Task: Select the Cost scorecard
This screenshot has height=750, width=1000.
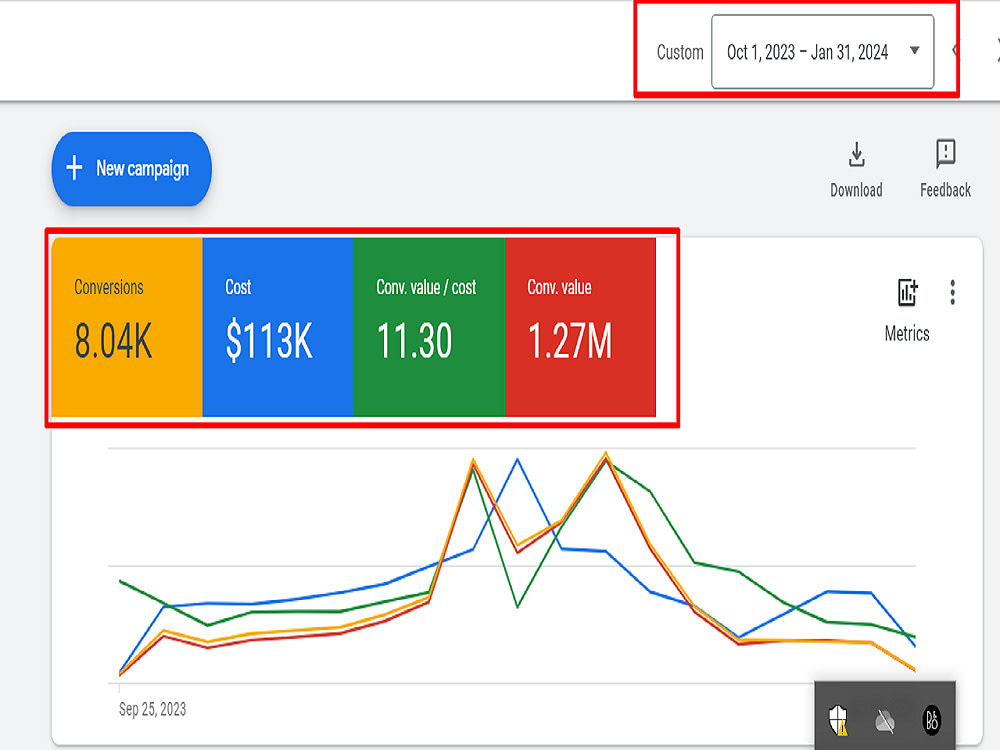Action: point(278,327)
